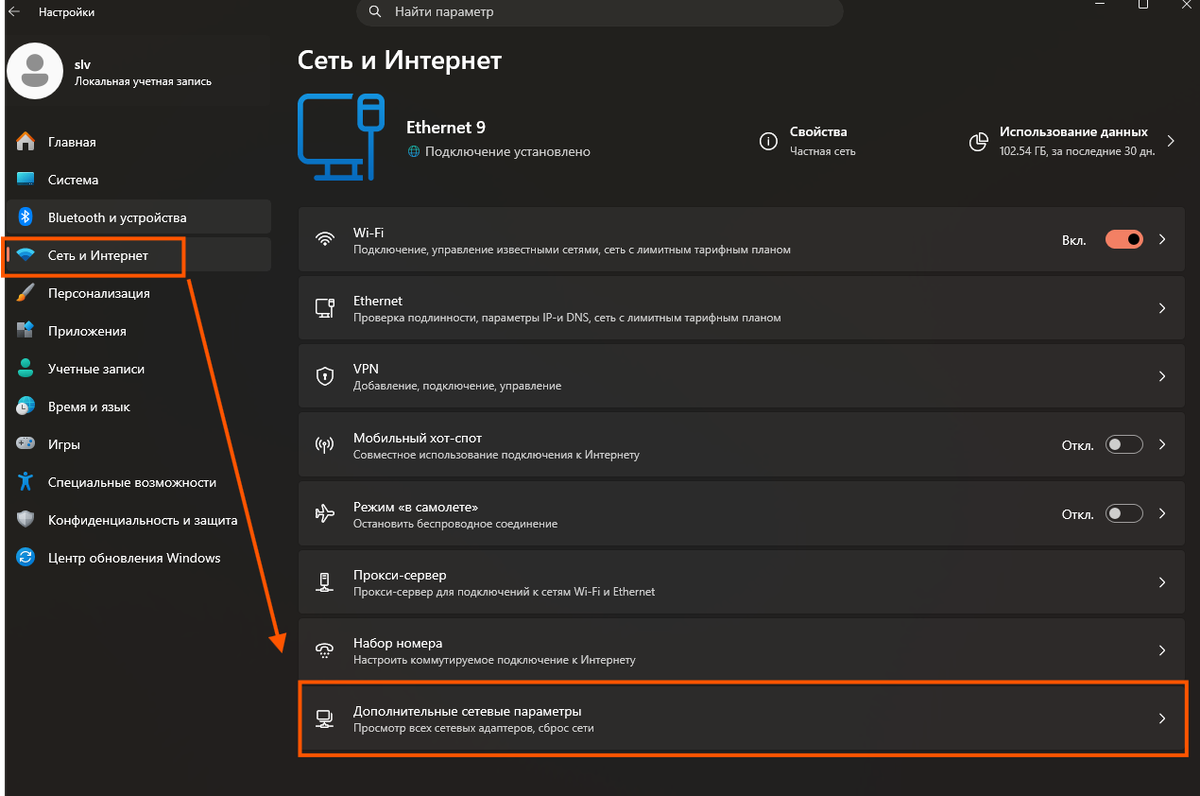This screenshot has width=1200, height=796.
Task: Click the Ethernet row monitor icon
Action: point(324,308)
